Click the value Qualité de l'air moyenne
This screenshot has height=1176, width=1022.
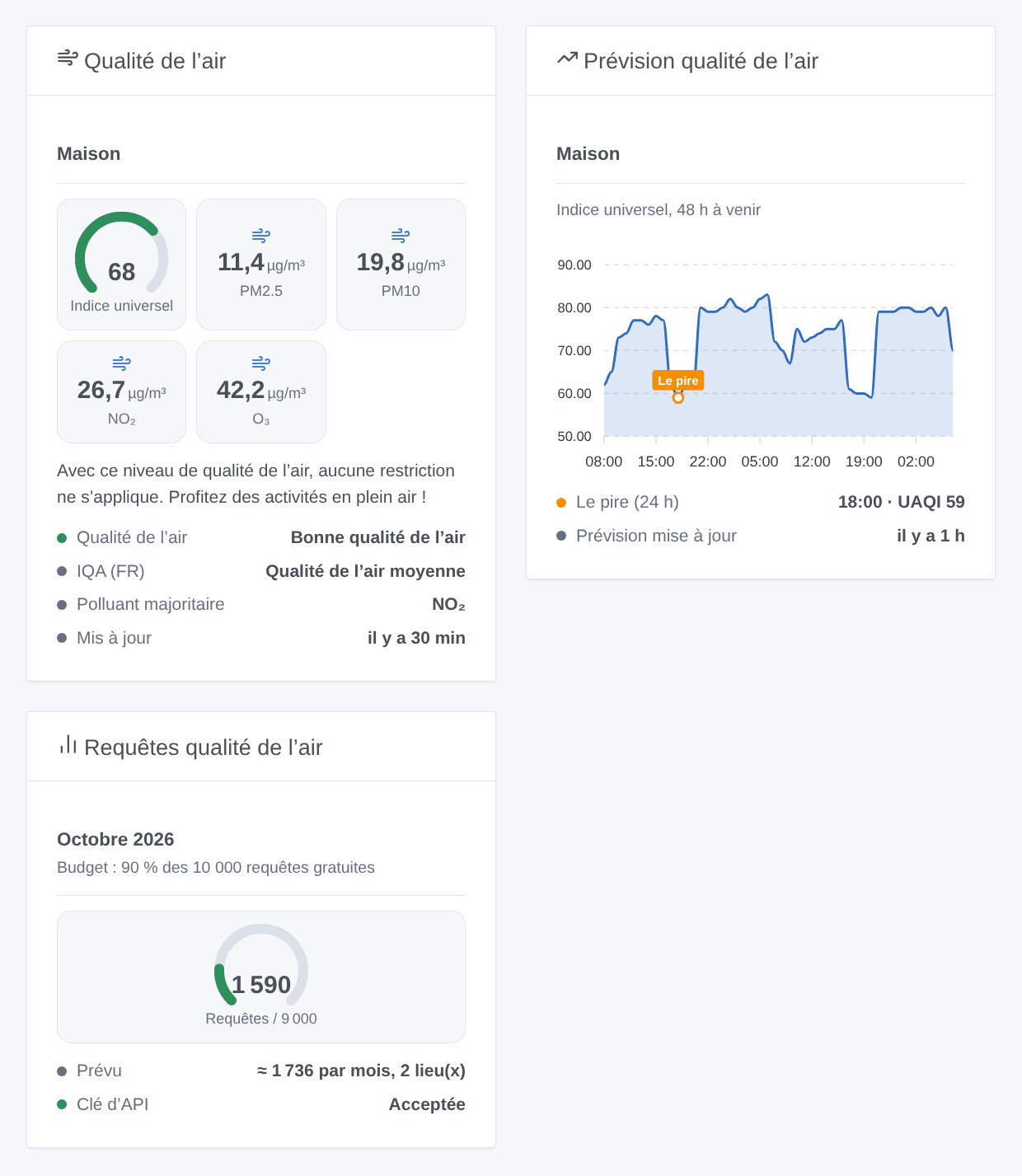[x=365, y=571]
